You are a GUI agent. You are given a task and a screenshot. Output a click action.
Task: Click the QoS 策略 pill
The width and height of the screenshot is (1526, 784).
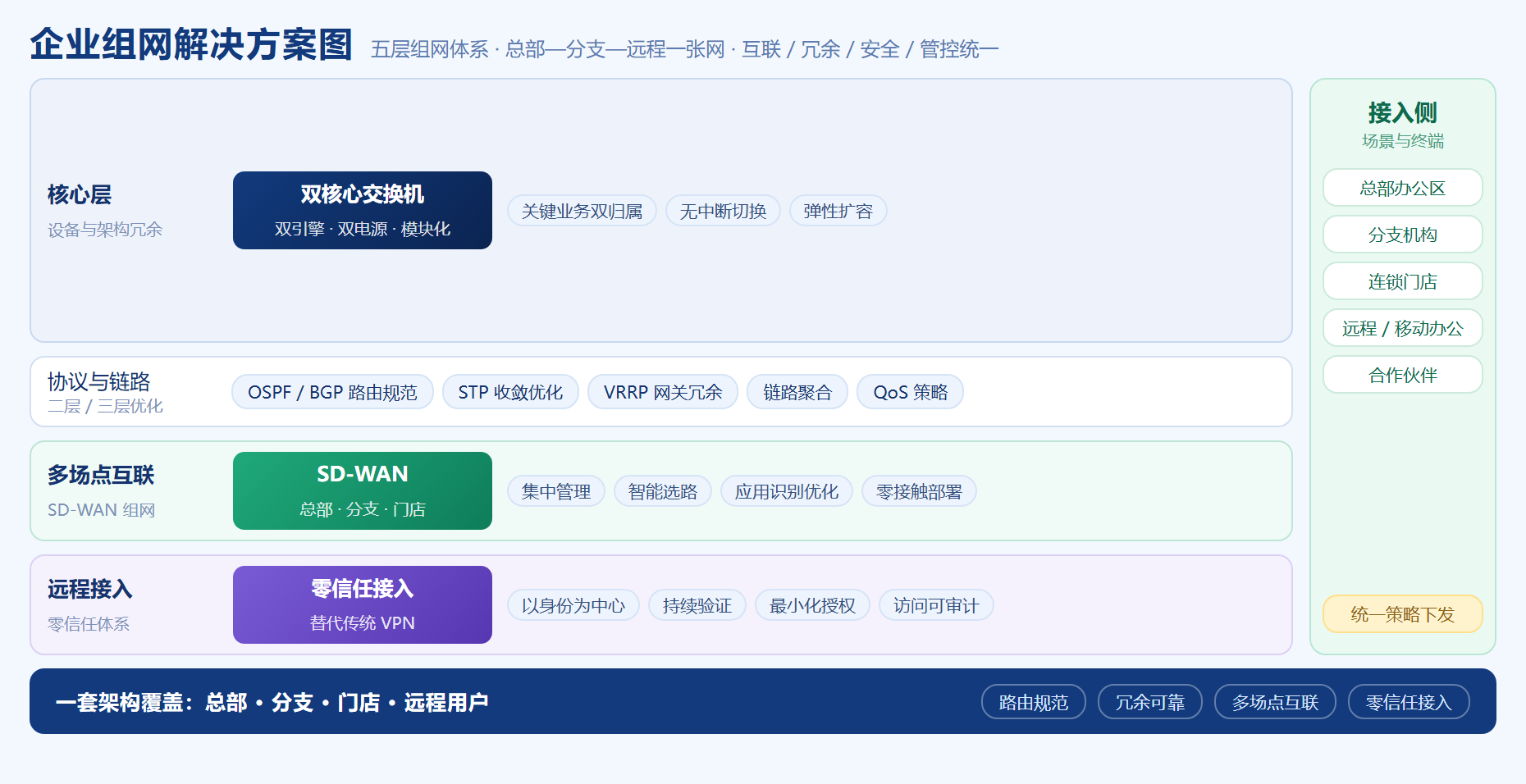(x=910, y=392)
